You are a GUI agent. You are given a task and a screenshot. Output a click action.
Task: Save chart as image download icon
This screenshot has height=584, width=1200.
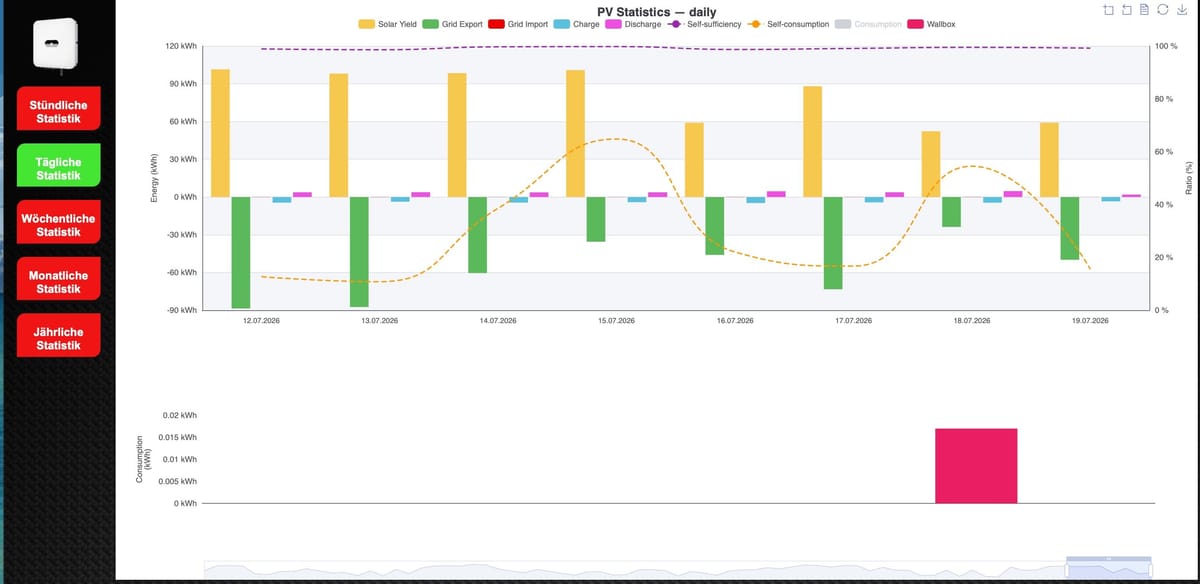tap(1182, 10)
